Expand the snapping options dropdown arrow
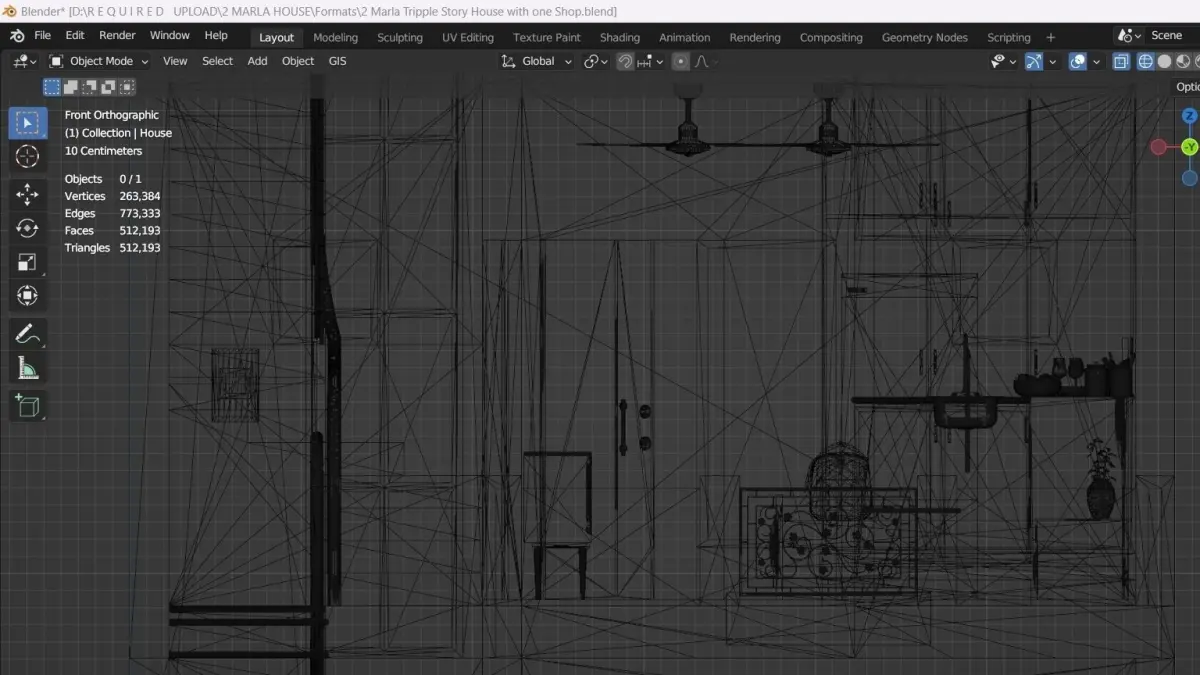 [660, 62]
